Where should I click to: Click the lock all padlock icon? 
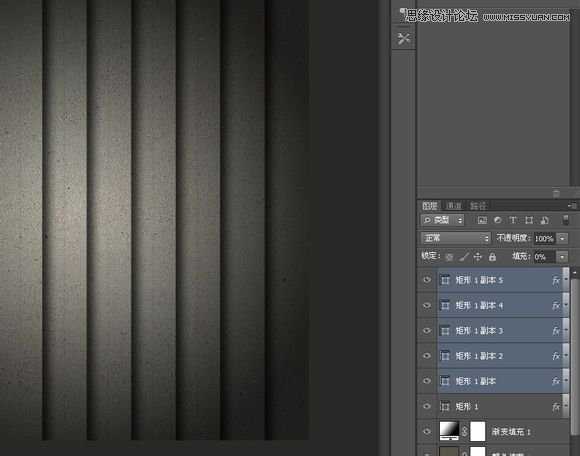[492, 257]
